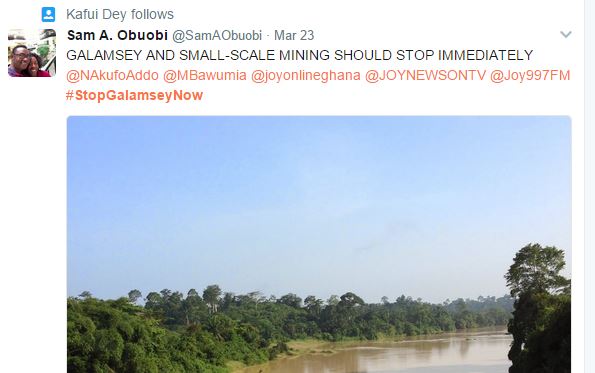Visit the @NAkufoAddo mention
The height and width of the screenshot is (373, 595).
click(112, 75)
